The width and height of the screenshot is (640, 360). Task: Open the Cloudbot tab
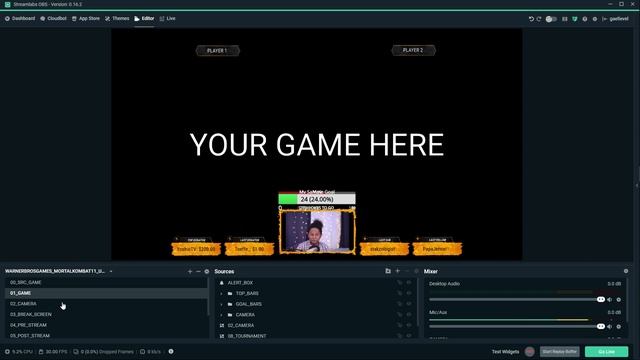click(x=53, y=18)
